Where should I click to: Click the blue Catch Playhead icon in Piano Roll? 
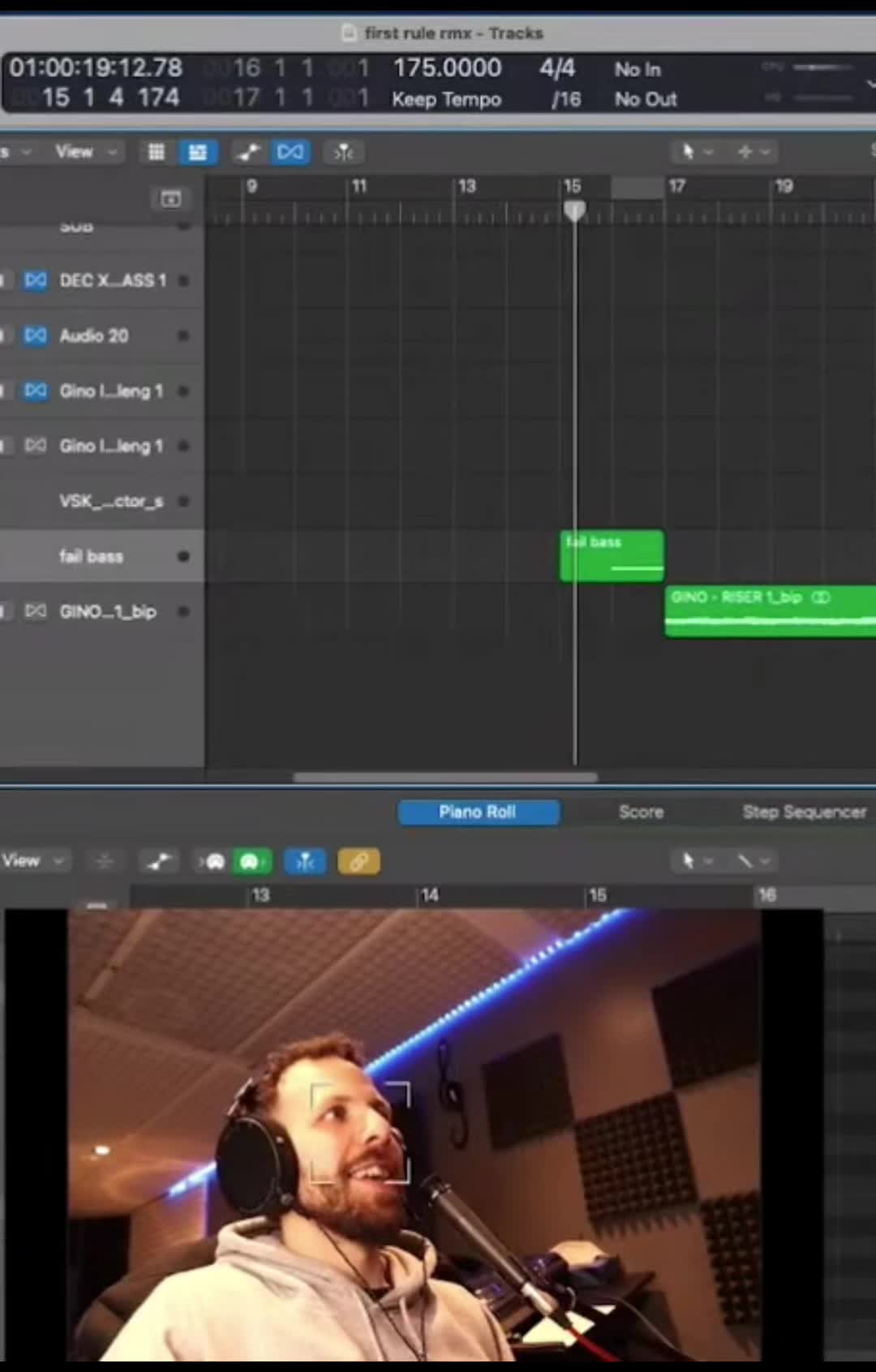tap(305, 861)
